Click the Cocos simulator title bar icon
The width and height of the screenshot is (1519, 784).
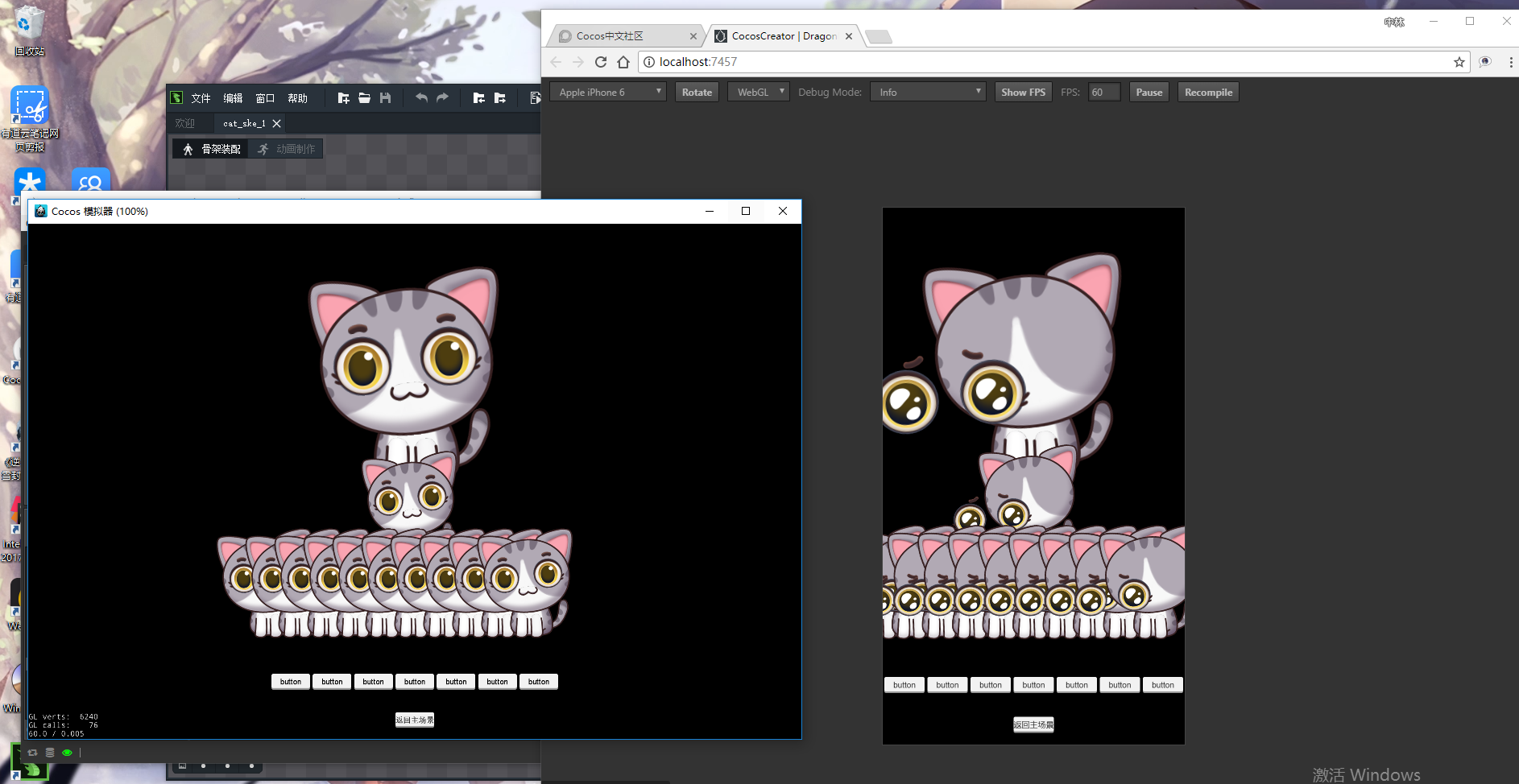[x=40, y=211]
